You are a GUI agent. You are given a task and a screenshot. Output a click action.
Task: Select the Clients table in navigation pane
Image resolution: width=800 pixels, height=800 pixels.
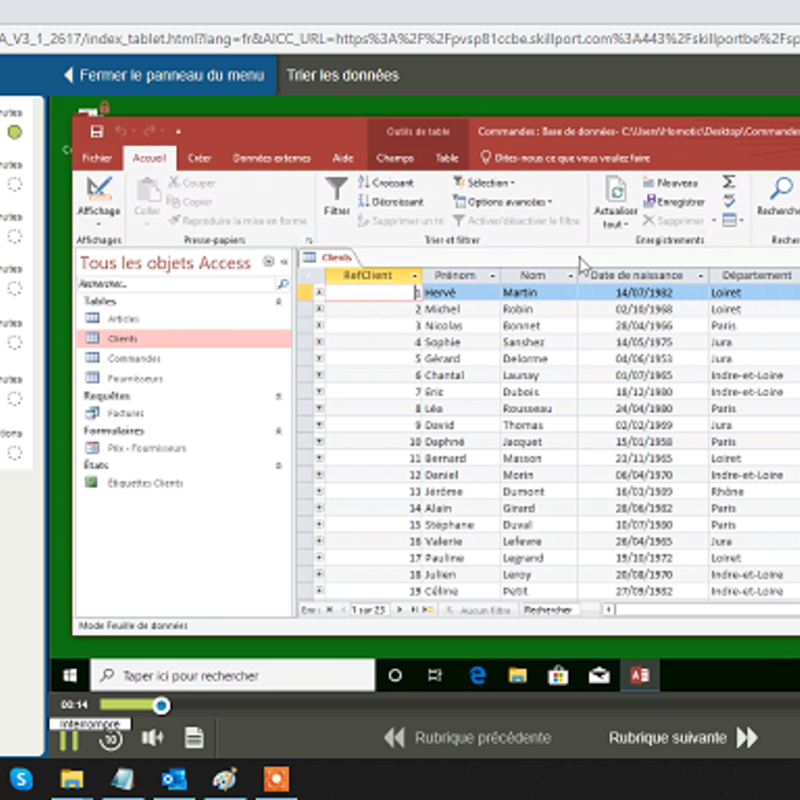[184, 338]
